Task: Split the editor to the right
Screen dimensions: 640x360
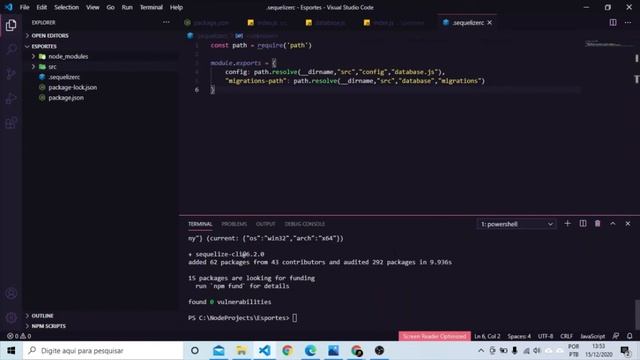Action: [x=613, y=22]
